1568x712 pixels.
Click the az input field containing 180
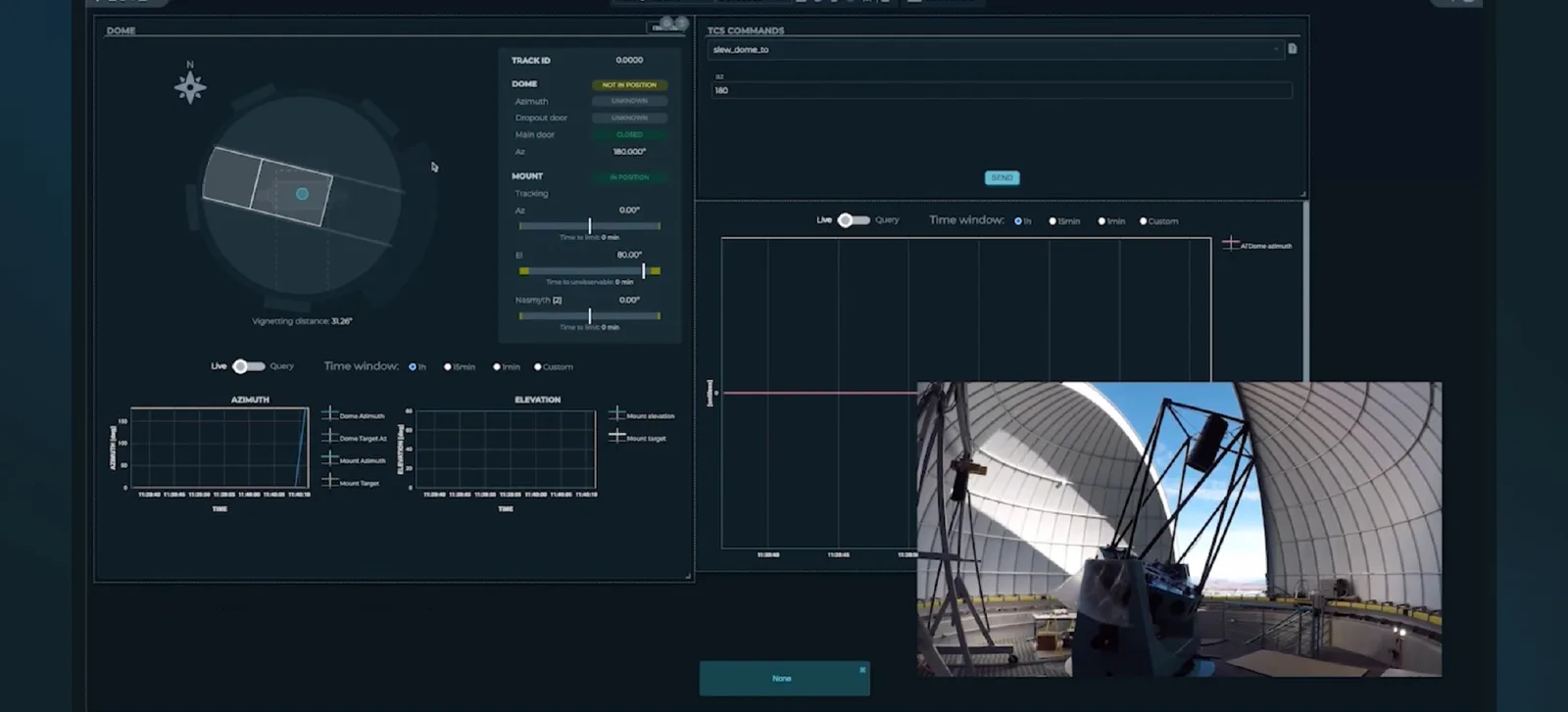[x=1002, y=90]
